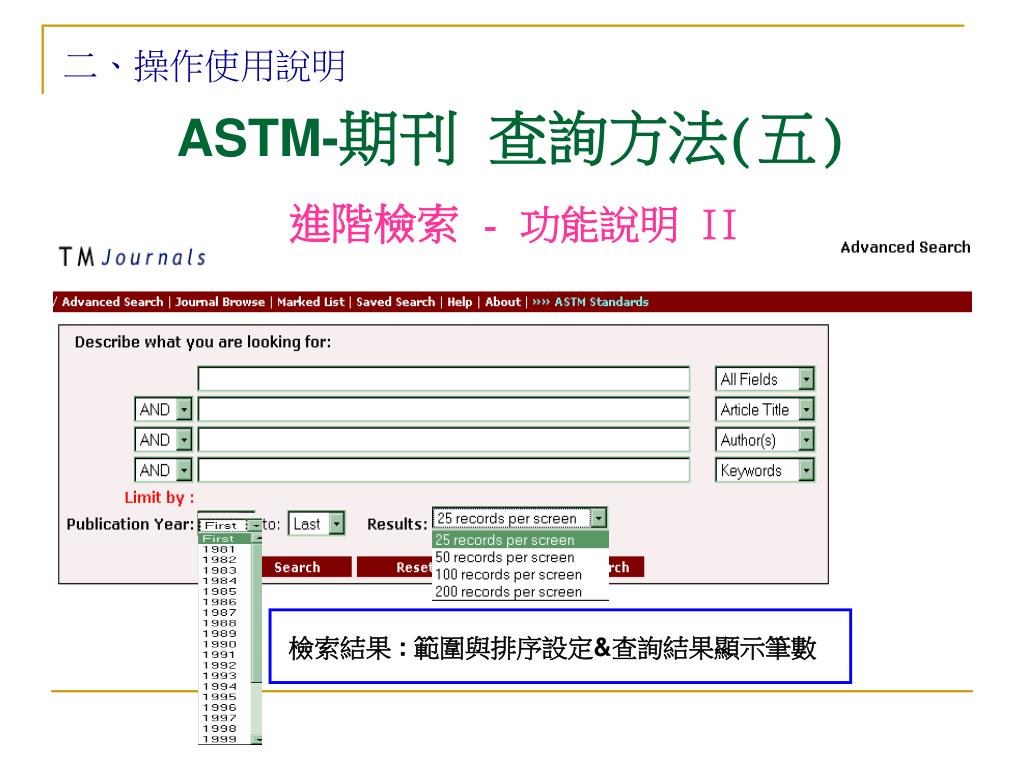Select year 1982 in the list
This screenshot has width=1024, height=768.
pyautogui.click(x=225, y=560)
